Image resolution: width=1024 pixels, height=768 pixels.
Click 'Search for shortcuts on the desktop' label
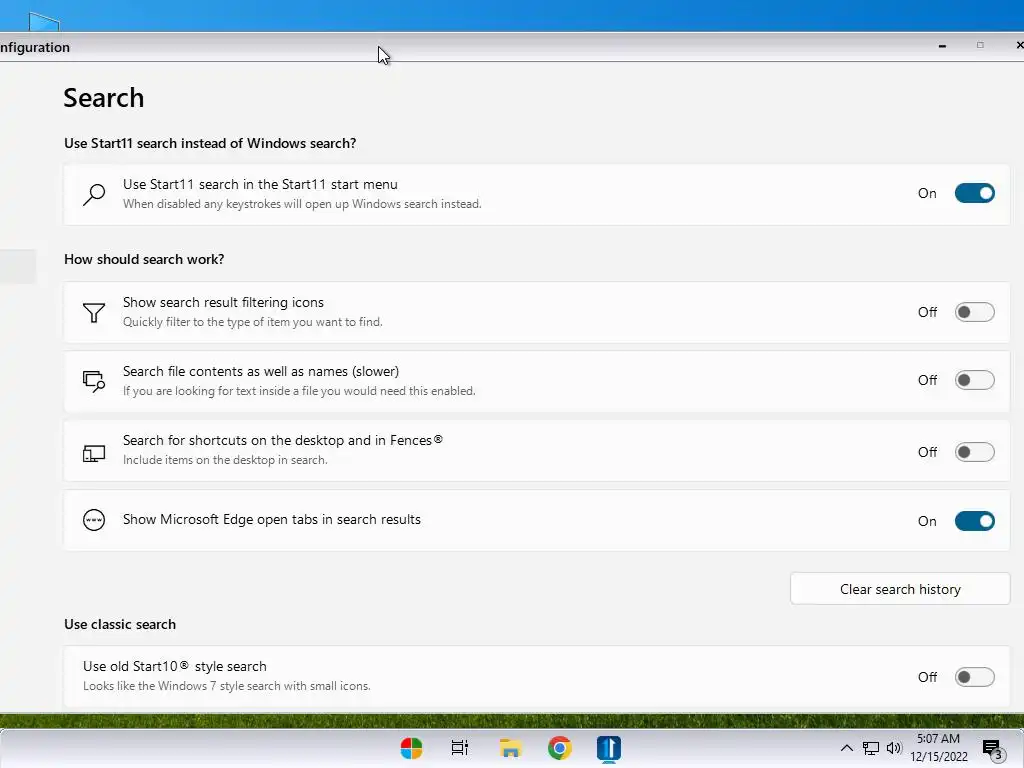coord(283,440)
